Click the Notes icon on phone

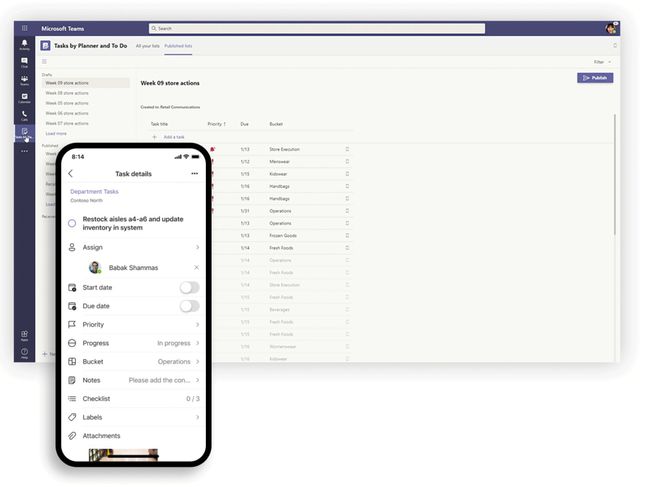tap(72, 380)
